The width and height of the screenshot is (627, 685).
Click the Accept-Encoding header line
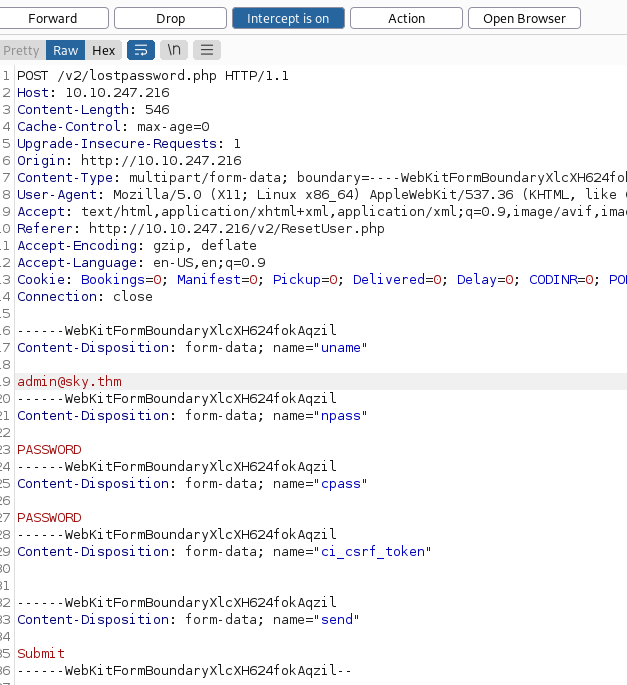coord(137,246)
